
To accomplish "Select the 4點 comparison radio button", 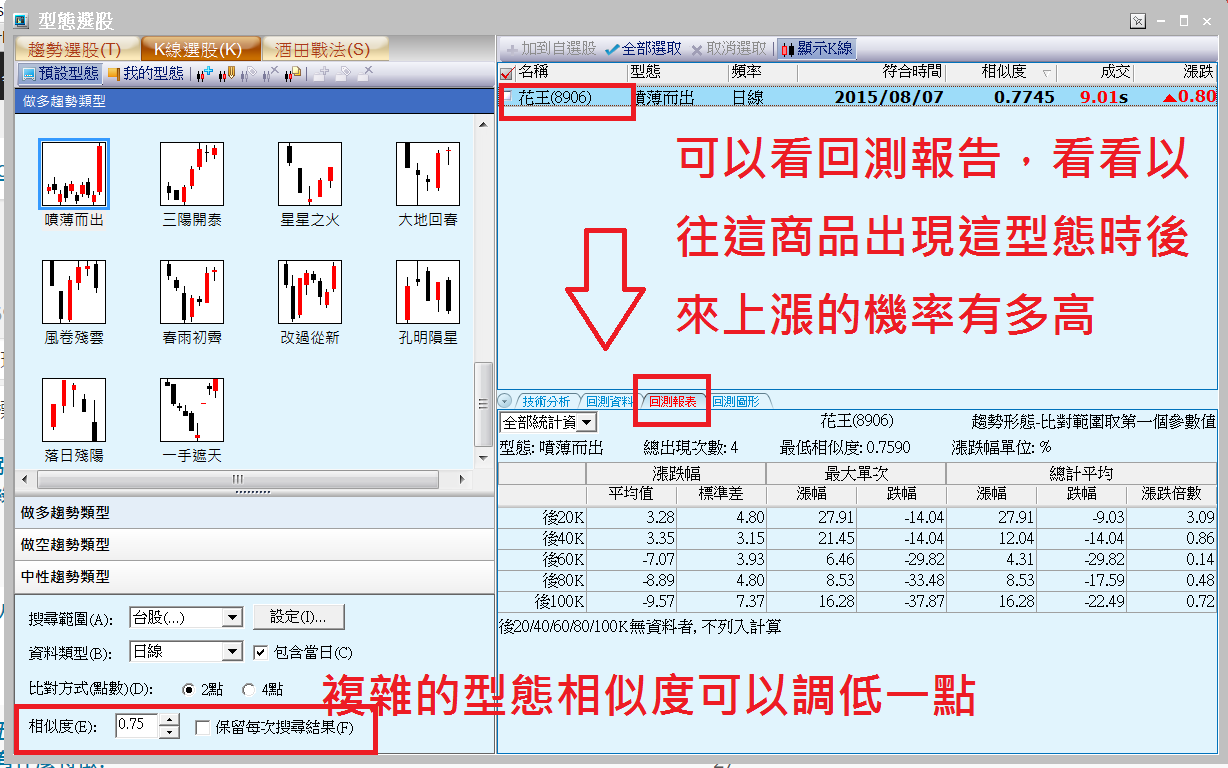I will click(250, 689).
